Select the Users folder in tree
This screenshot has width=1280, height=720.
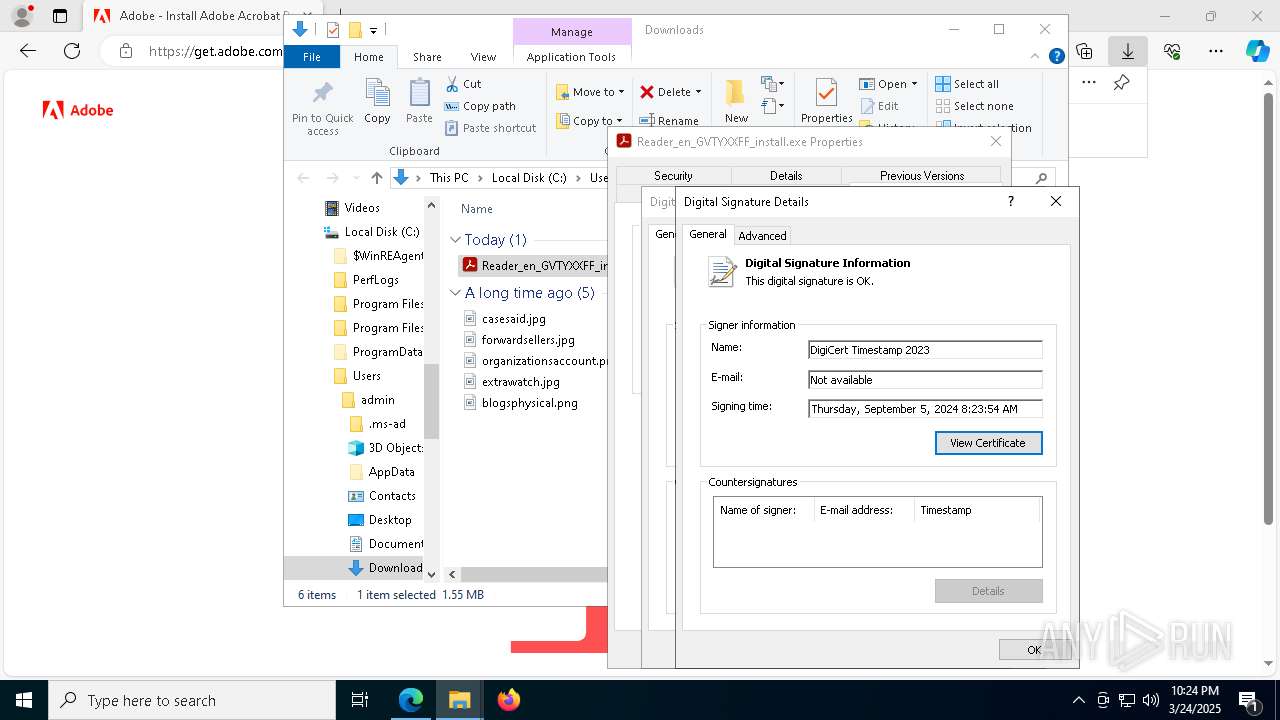tap(357, 376)
